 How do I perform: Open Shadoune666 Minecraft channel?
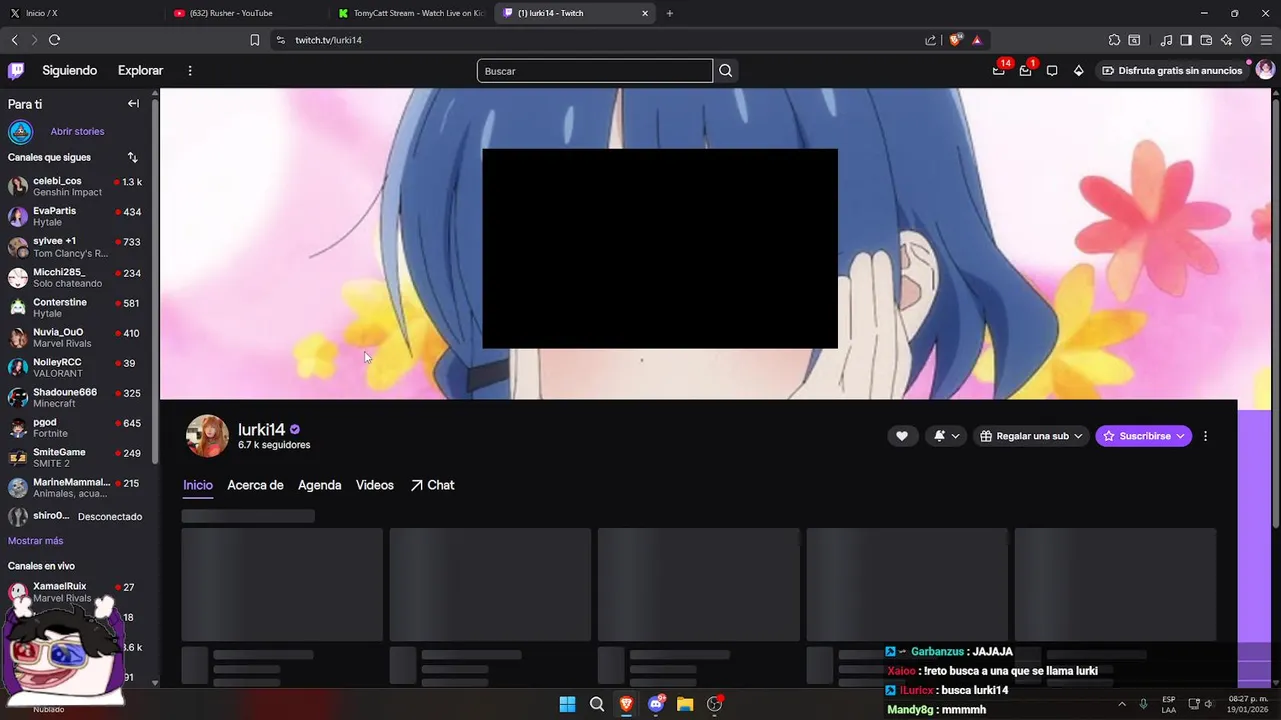[75, 397]
